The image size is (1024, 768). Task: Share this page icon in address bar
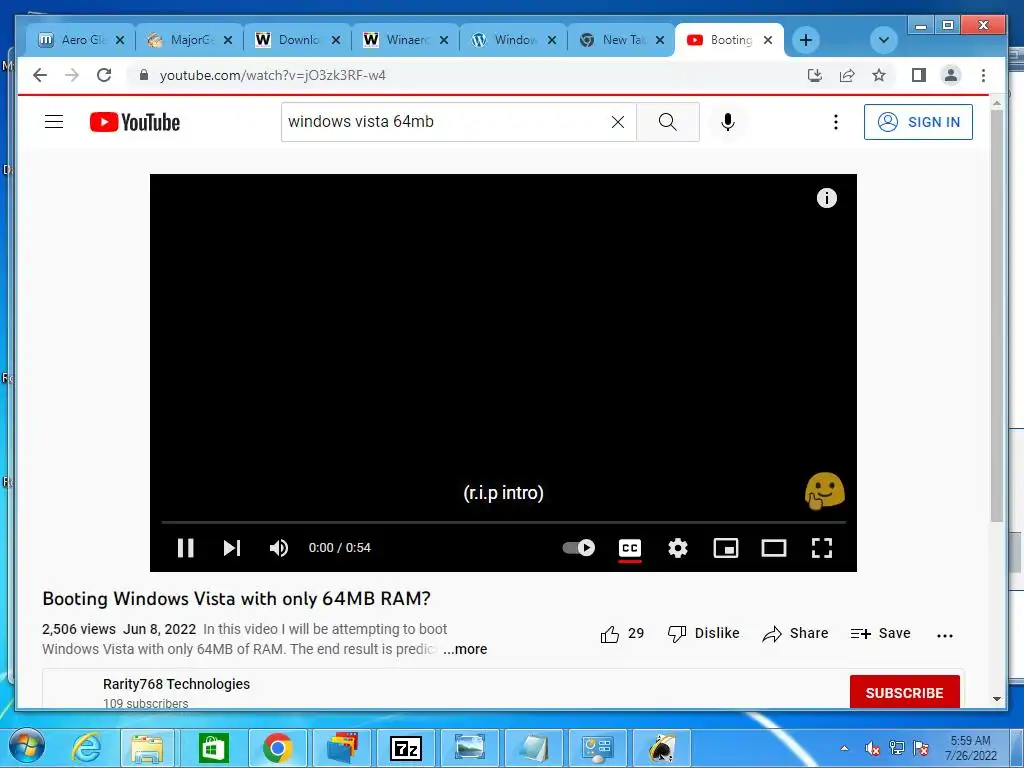(x=847, y=75)
